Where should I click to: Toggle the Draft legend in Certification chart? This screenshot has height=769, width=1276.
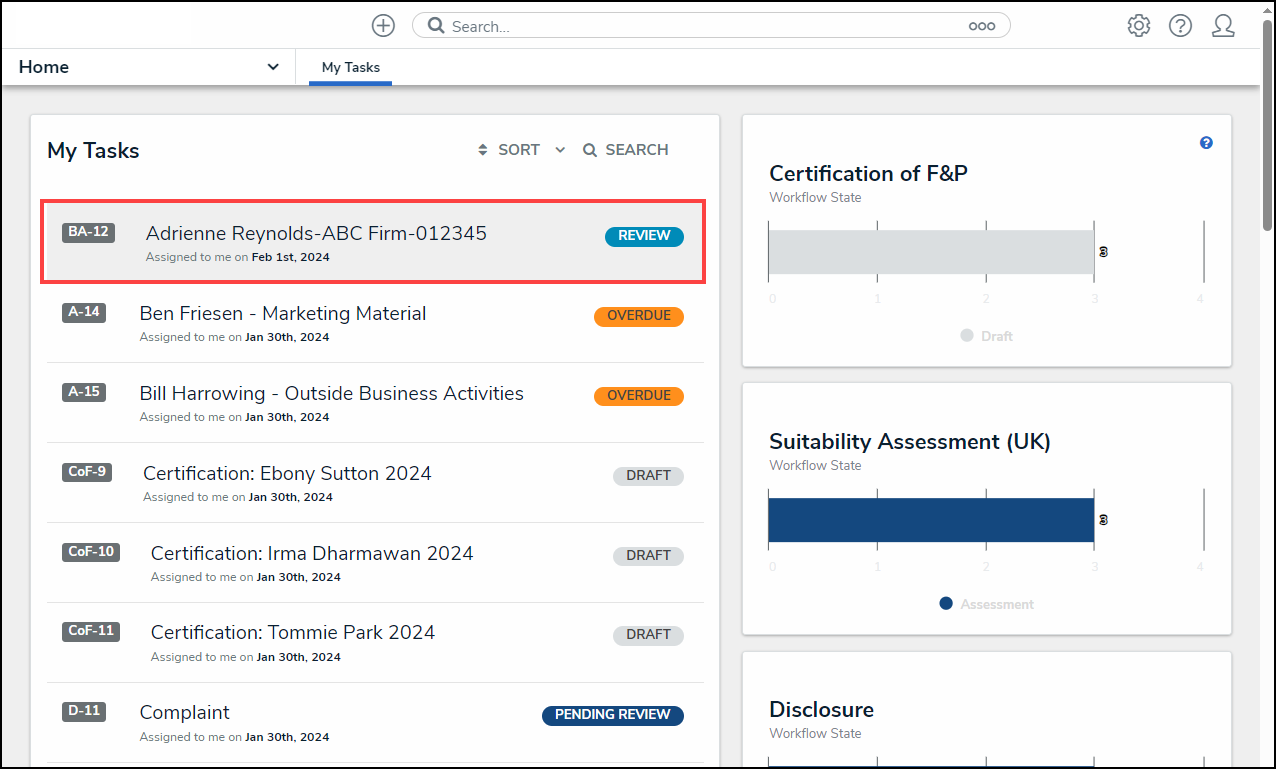point(986,336)
